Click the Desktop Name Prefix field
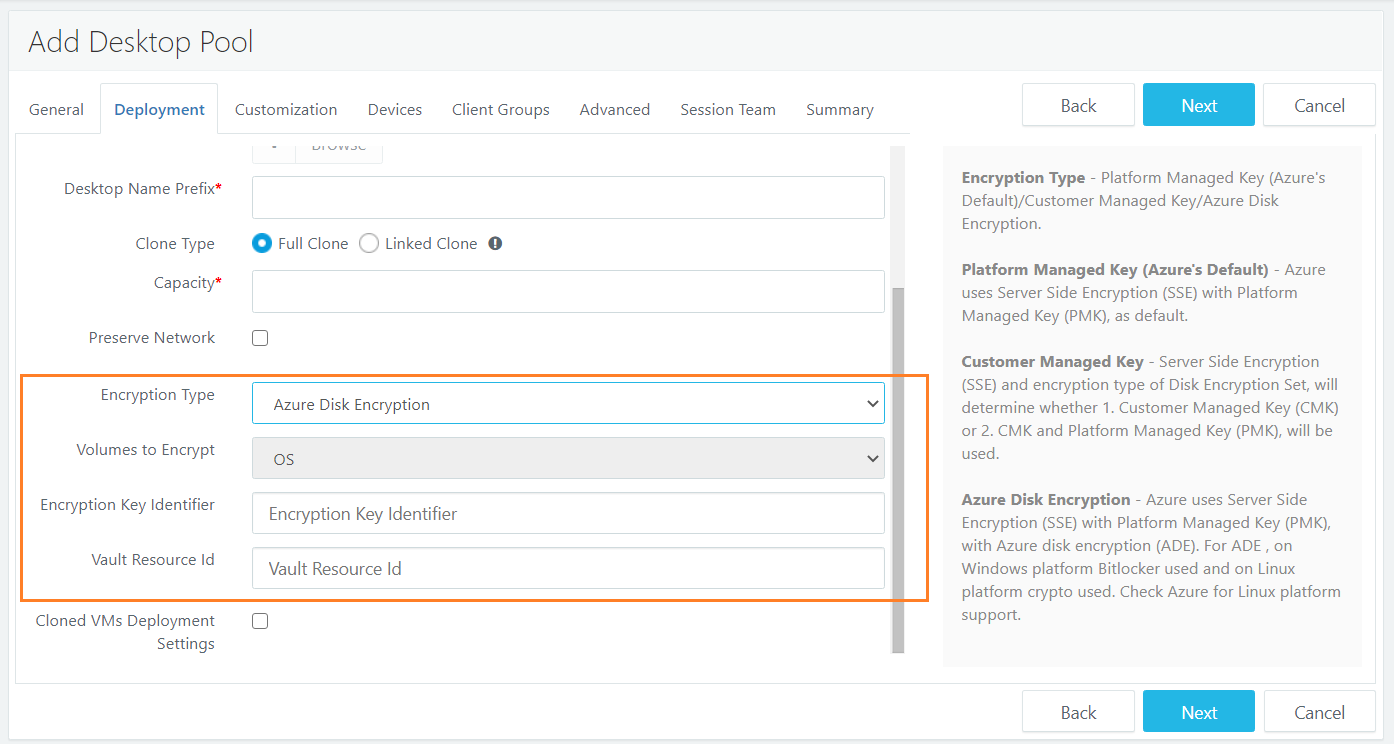The width and height of the screenshot is (1394, 744). [567, 198]
